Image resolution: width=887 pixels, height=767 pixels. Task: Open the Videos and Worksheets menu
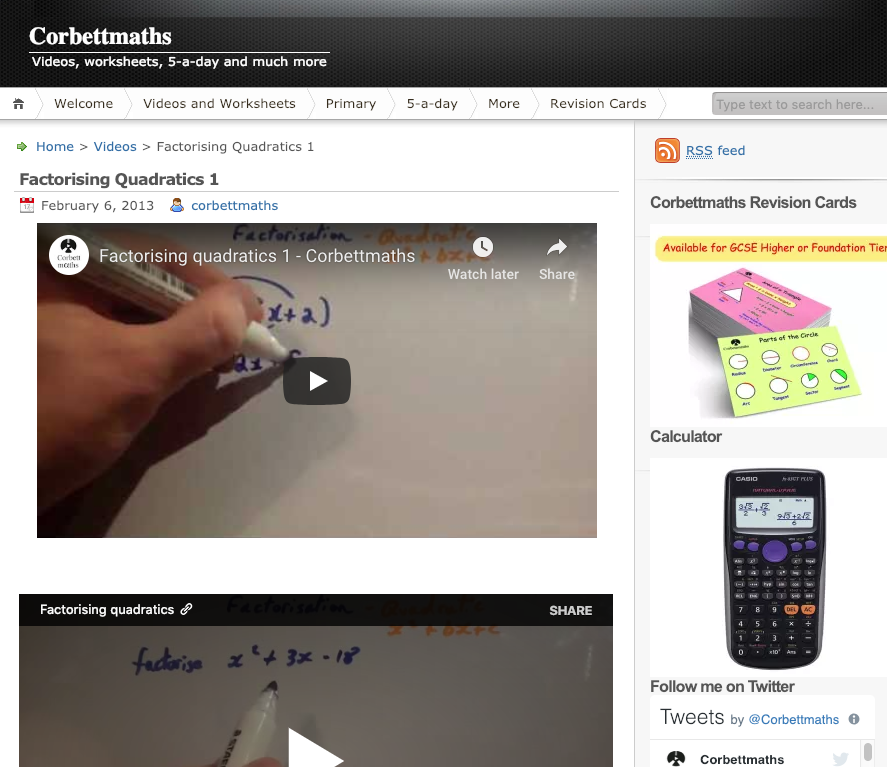[219, 104]
